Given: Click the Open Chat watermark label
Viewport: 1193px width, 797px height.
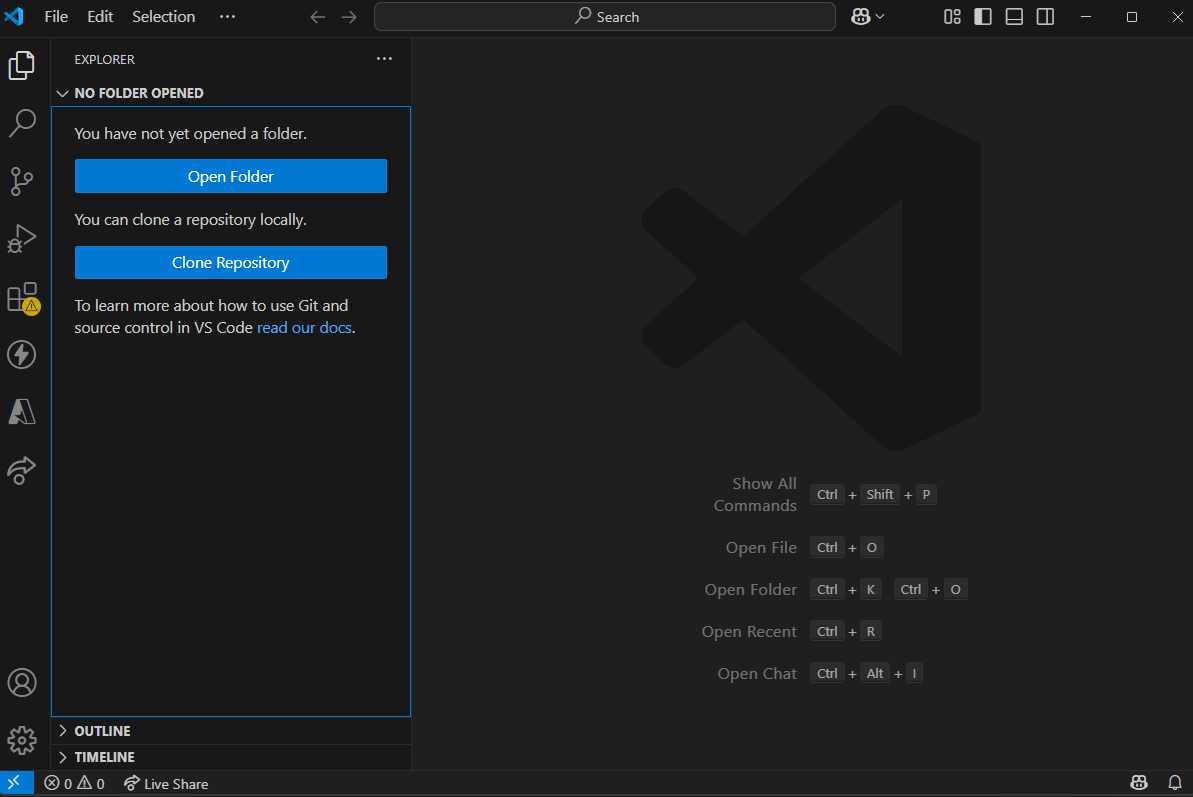Looking at the screenshot, I should click(x=757, y=674).
